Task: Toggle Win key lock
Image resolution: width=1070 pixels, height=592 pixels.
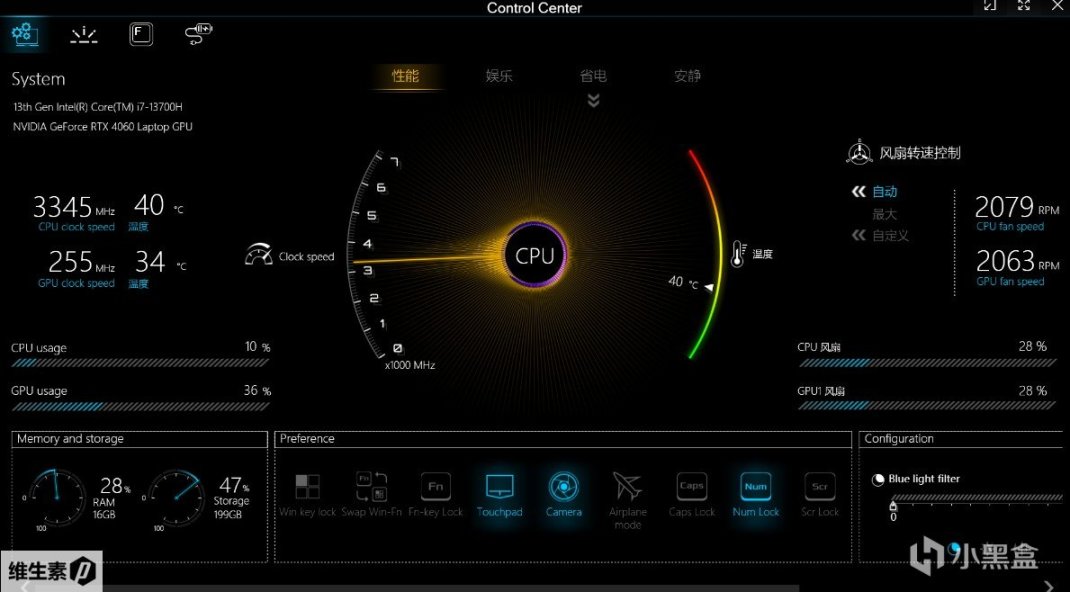Action: pyautogui.click(x=307, y=496)
